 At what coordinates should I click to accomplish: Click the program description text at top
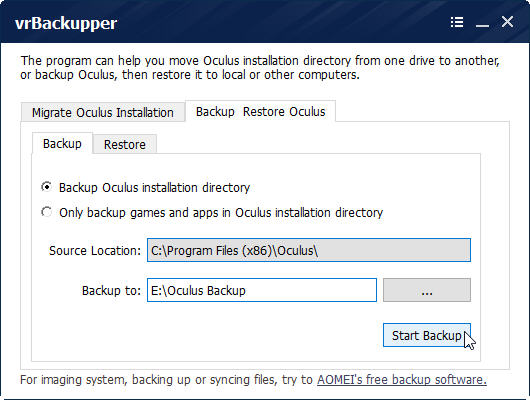click(260, 68)
